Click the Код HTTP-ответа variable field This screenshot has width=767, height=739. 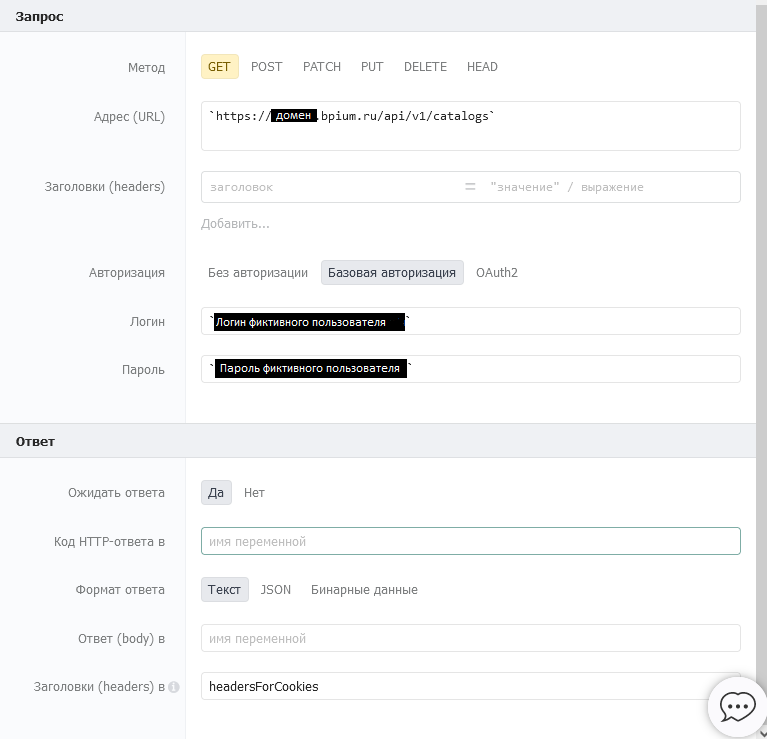471,541
